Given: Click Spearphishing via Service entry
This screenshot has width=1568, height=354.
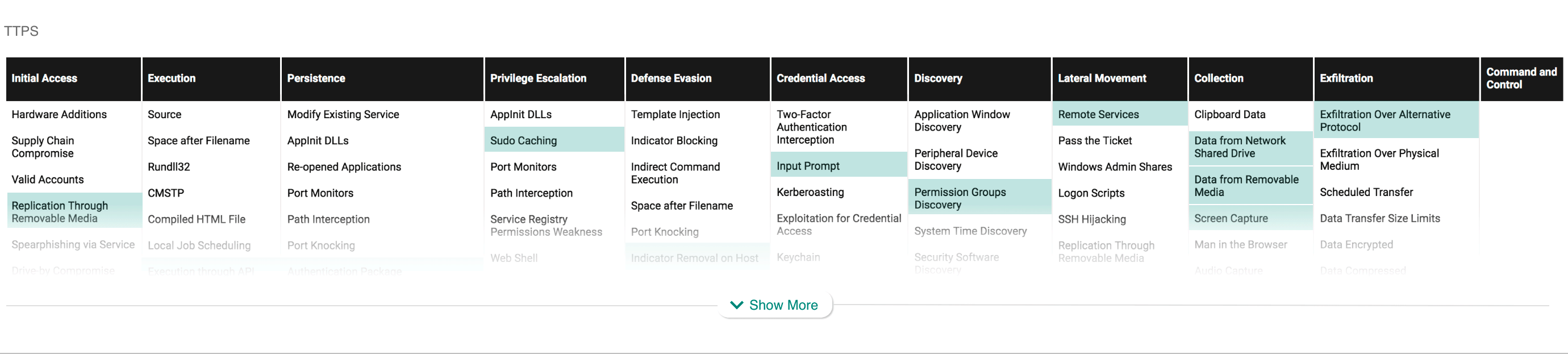Looking at the screenshot, I should [x=73, y=245].
